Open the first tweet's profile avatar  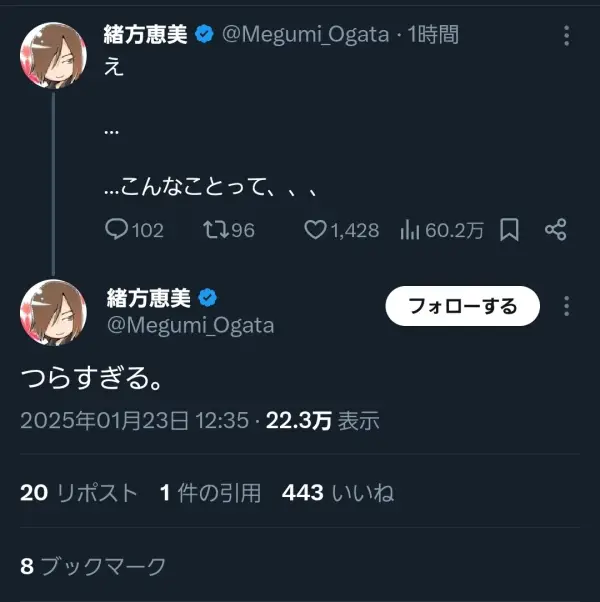click(53, 55)
